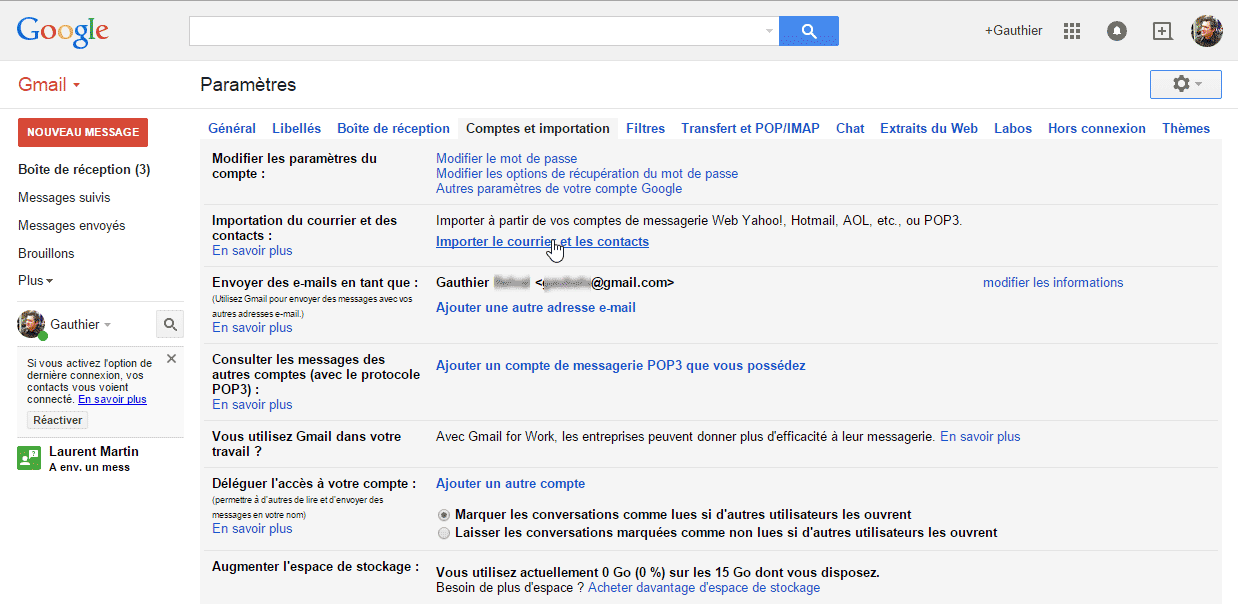Switch to the Transfert et POP/IMAP tab
This screenshot has height=604, width=1238.
tap(750, 128)
